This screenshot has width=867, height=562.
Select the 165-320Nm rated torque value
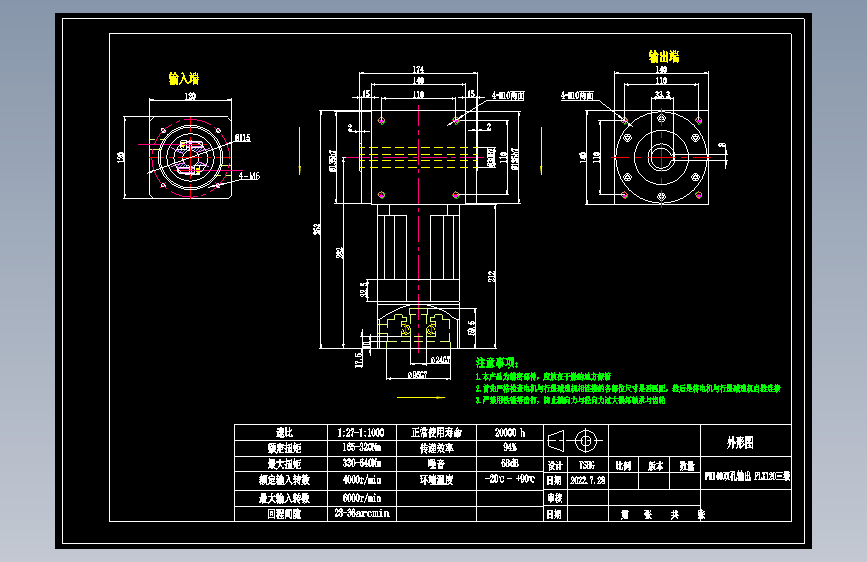361,447
